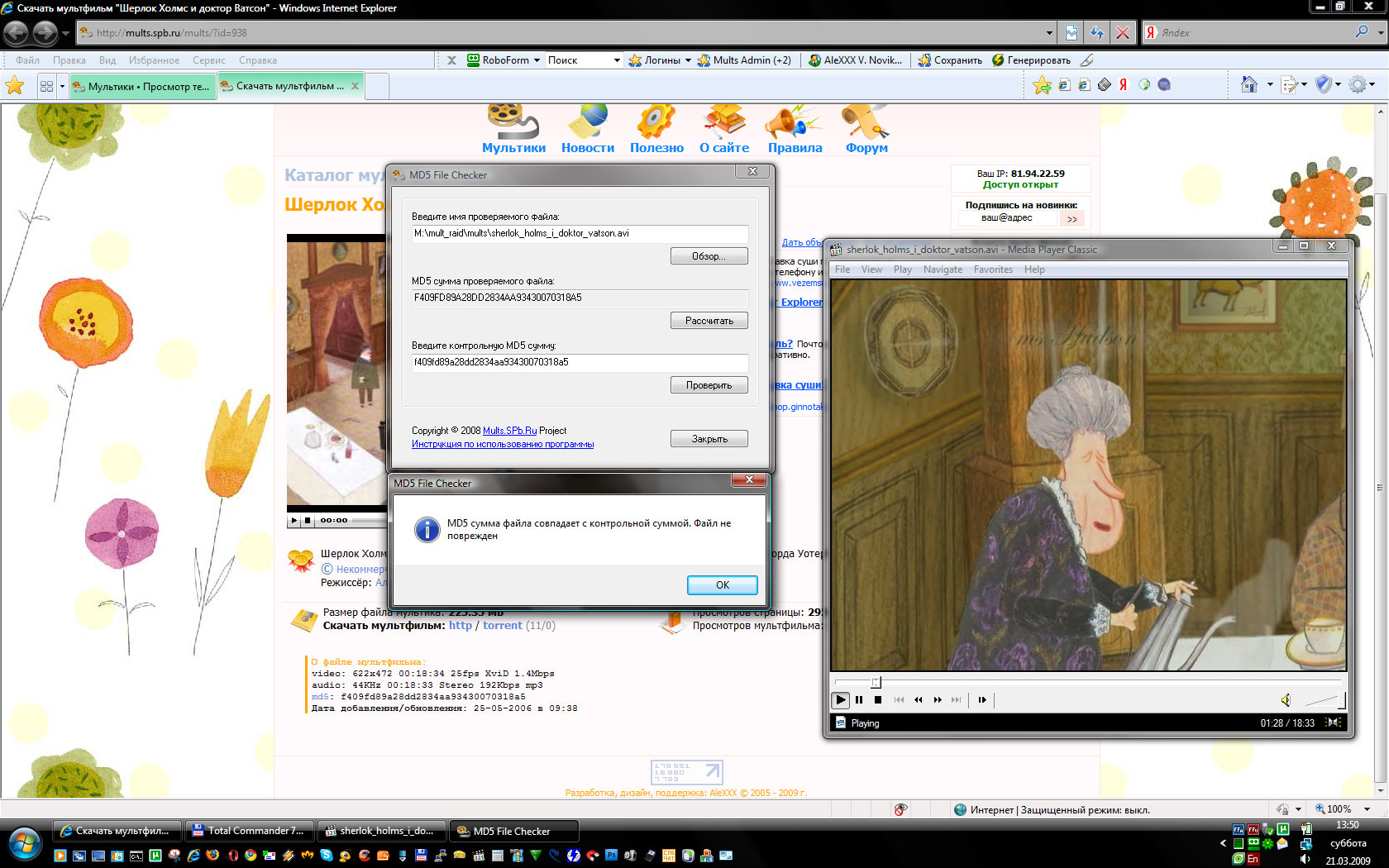This screenshot has height=868, width=1389.
Task: Pause the video in Media Player Classic
Action: click(859, 700)
